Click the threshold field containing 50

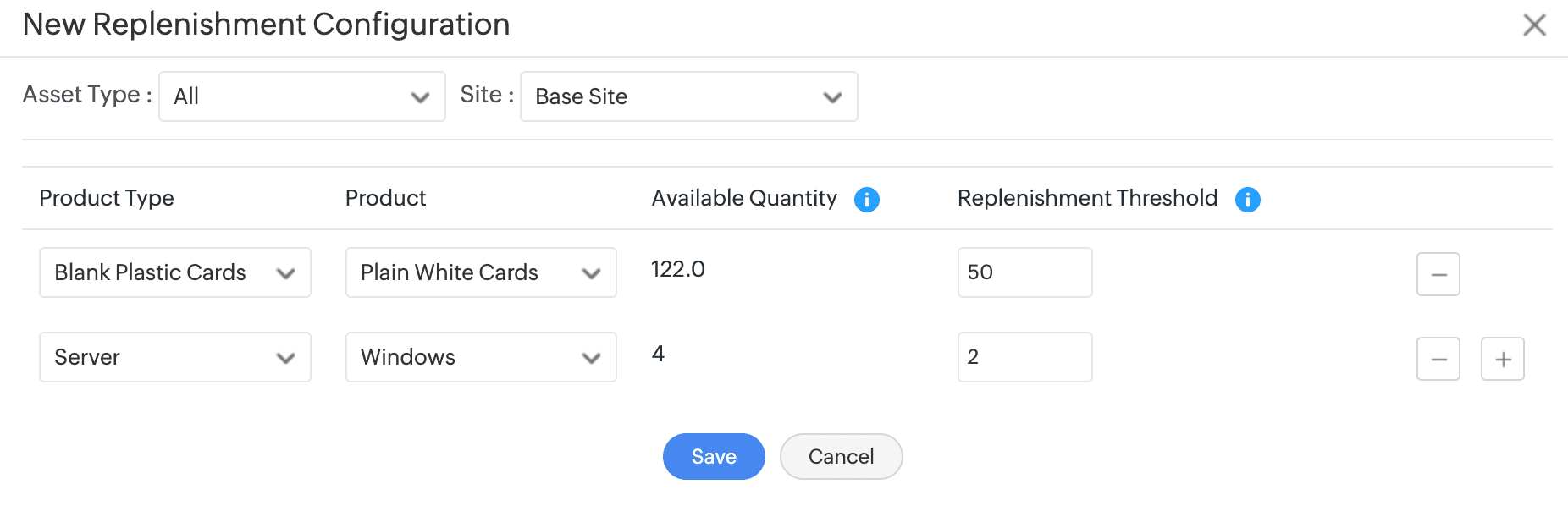click(1024, 272)
